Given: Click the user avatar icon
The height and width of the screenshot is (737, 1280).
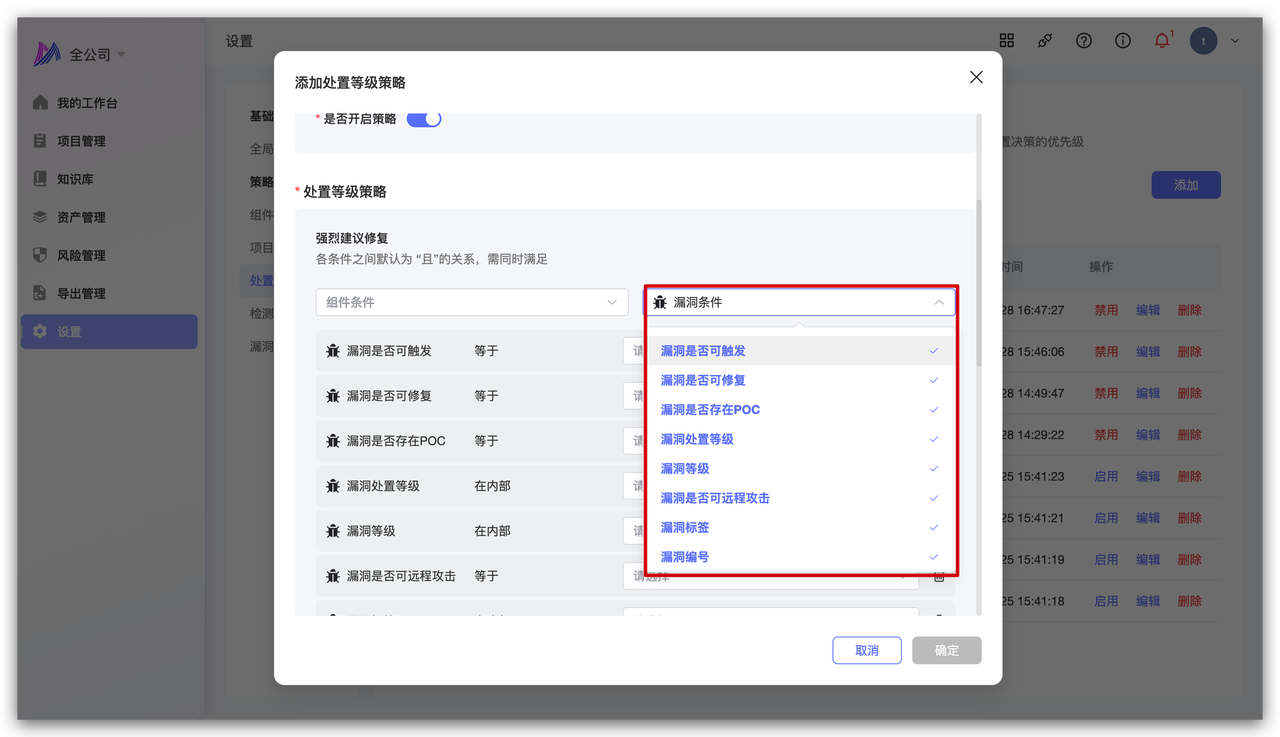Looking at the screenshot, I should 1203,41.
